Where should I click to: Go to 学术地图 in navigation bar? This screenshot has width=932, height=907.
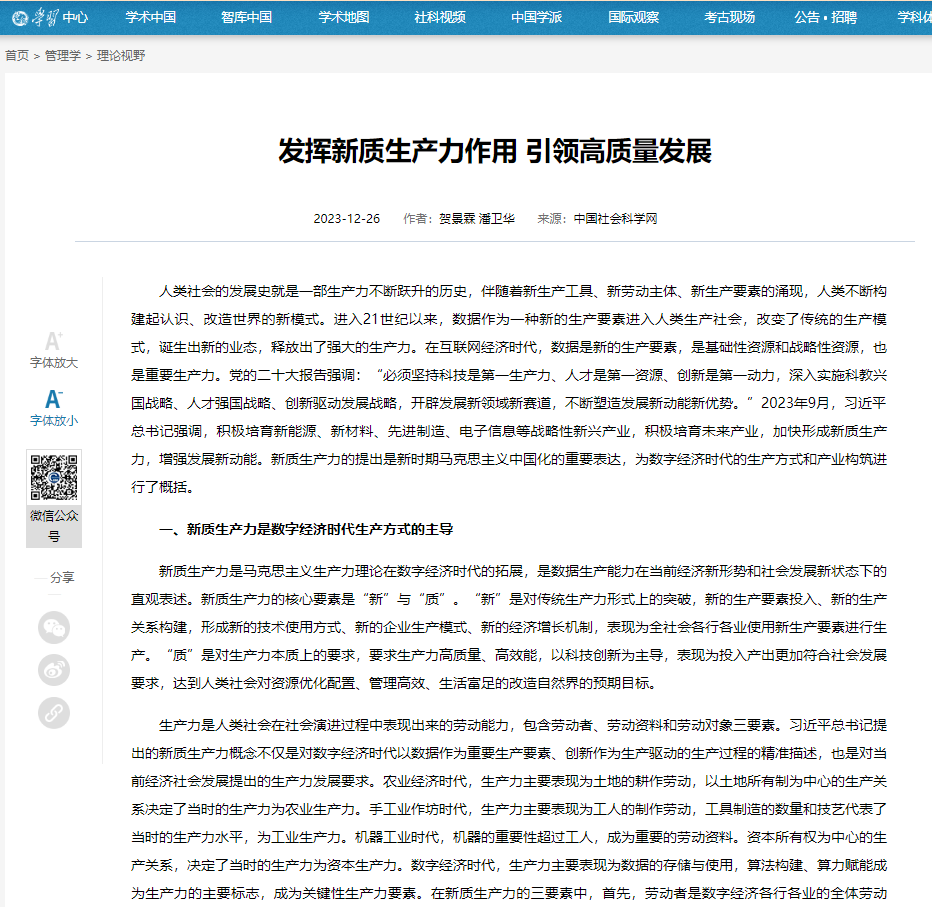(x=343, y=17)
